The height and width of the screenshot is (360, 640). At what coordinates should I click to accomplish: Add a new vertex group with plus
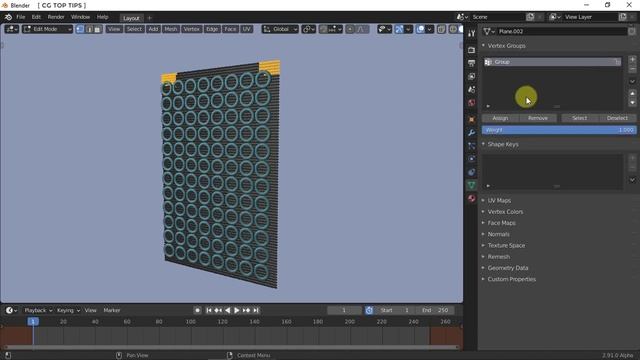tap(632, 60)
